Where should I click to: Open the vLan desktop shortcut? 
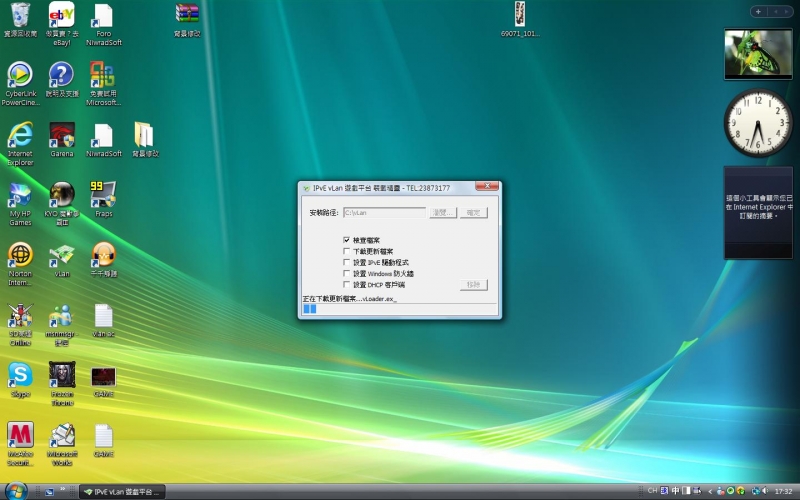[x=62, y=255]
